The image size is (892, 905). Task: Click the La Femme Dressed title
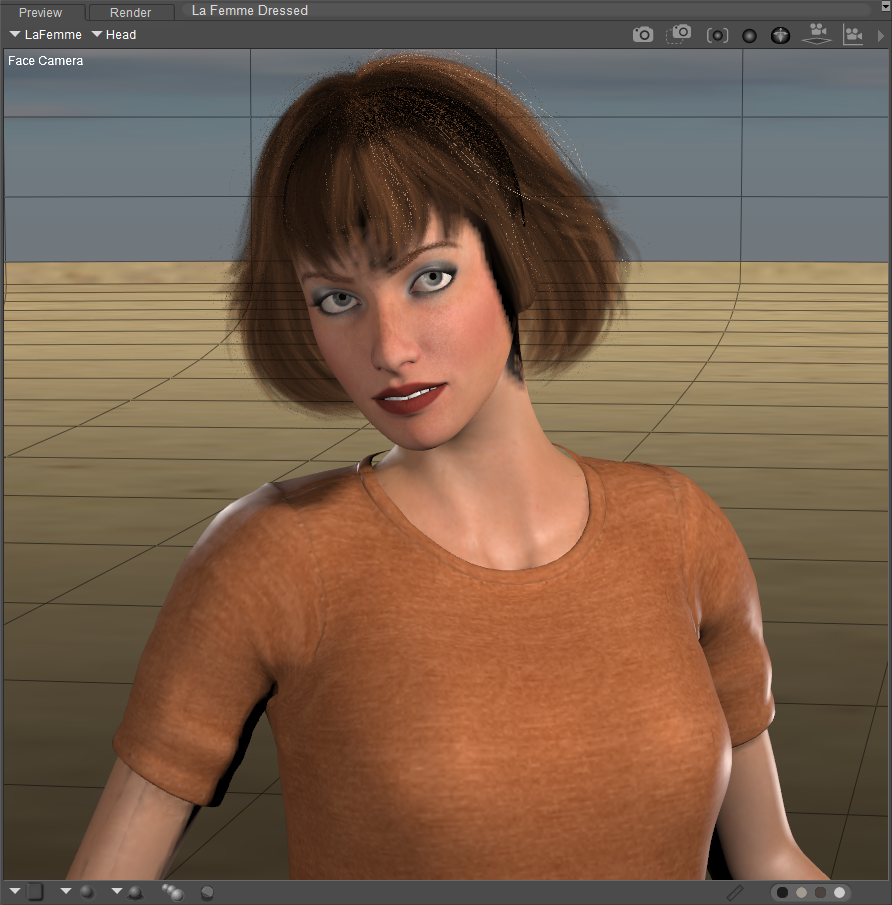249,10
